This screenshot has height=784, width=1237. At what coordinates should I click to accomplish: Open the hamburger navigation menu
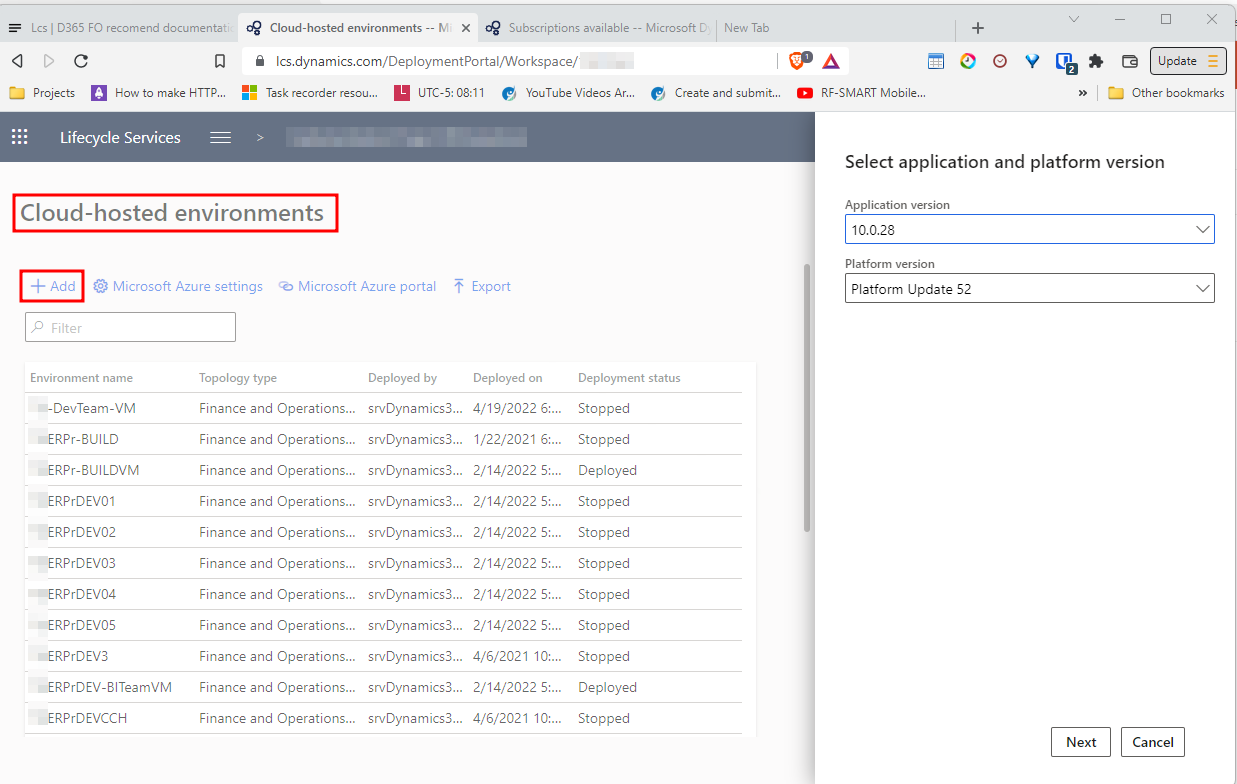pos(221,138)
